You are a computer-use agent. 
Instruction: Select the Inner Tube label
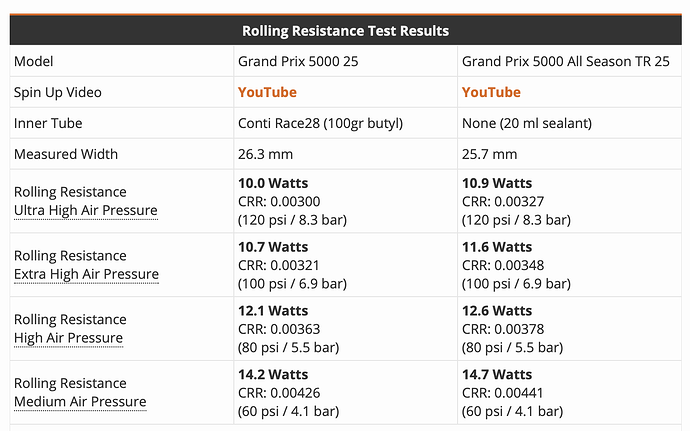[48, 123]
